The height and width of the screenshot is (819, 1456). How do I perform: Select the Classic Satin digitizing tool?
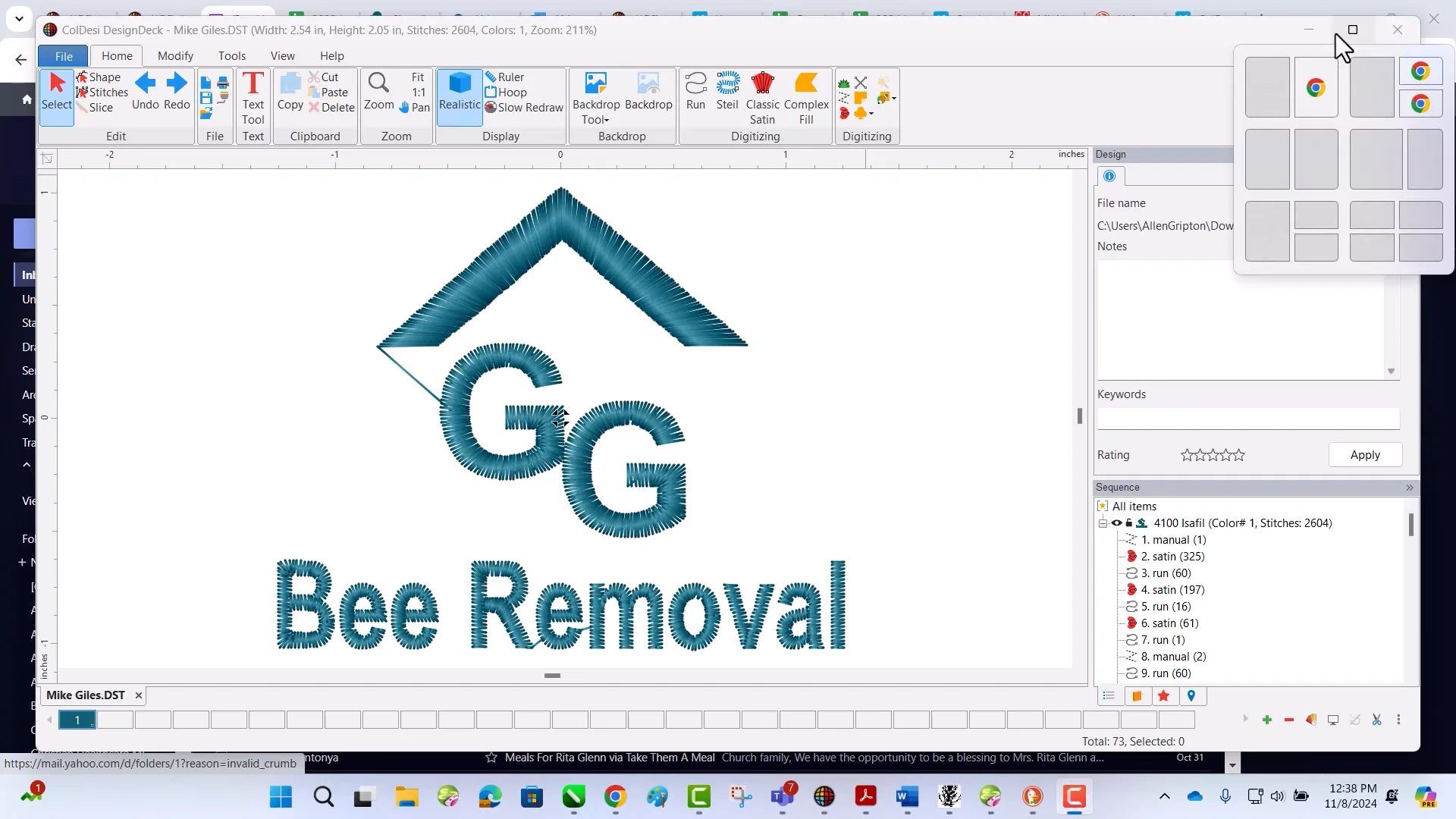pos(763,95)
